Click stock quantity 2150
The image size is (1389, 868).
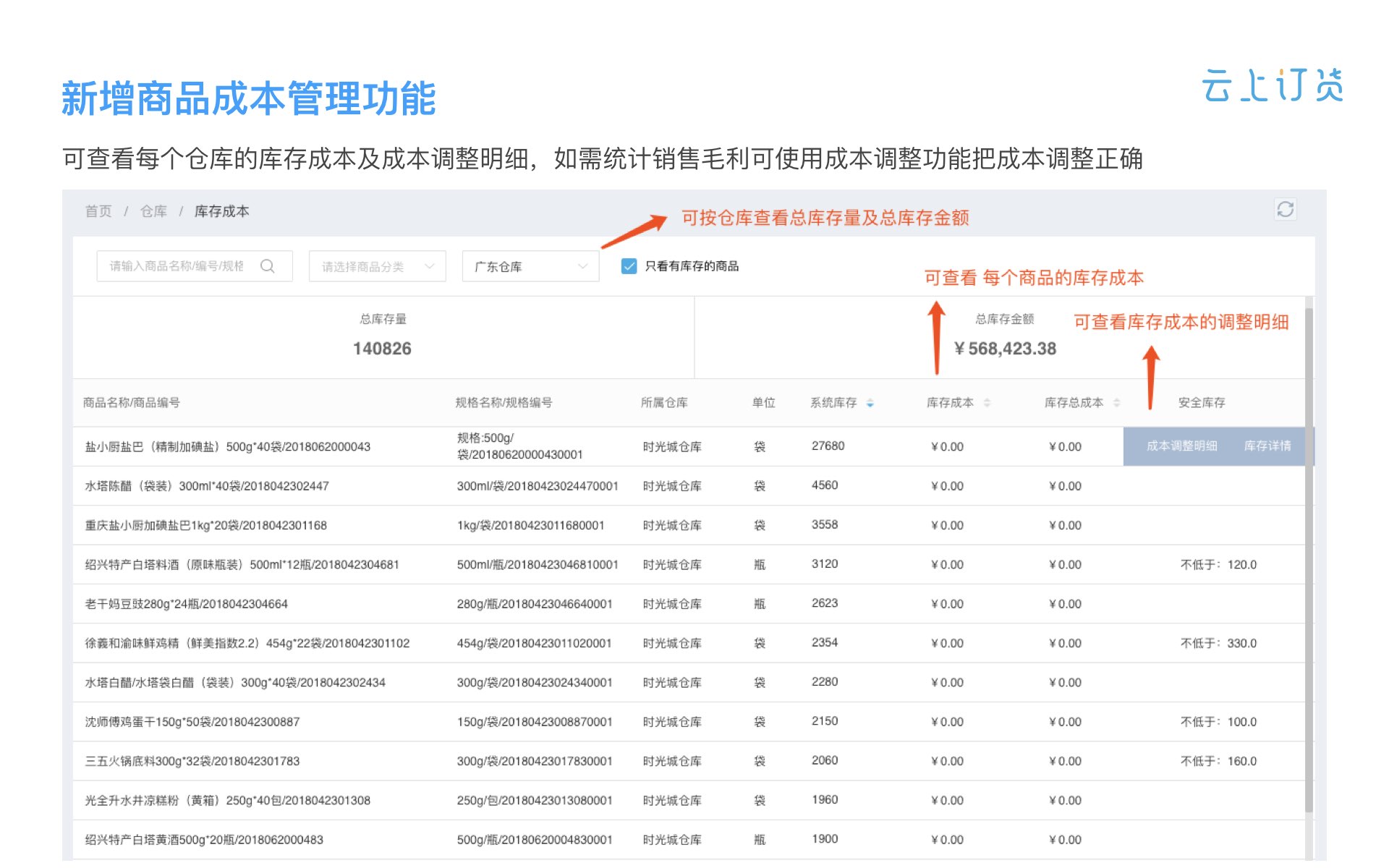coord(825,721)
